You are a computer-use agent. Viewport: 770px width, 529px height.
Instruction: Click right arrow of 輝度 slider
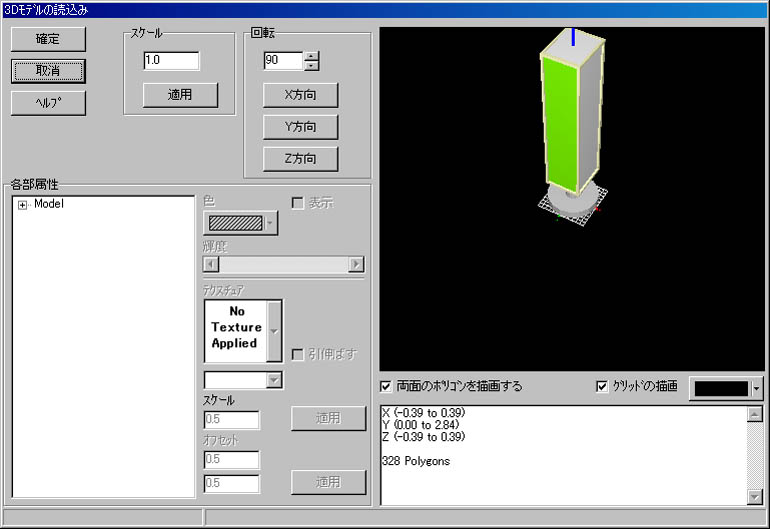coord(356,264)
